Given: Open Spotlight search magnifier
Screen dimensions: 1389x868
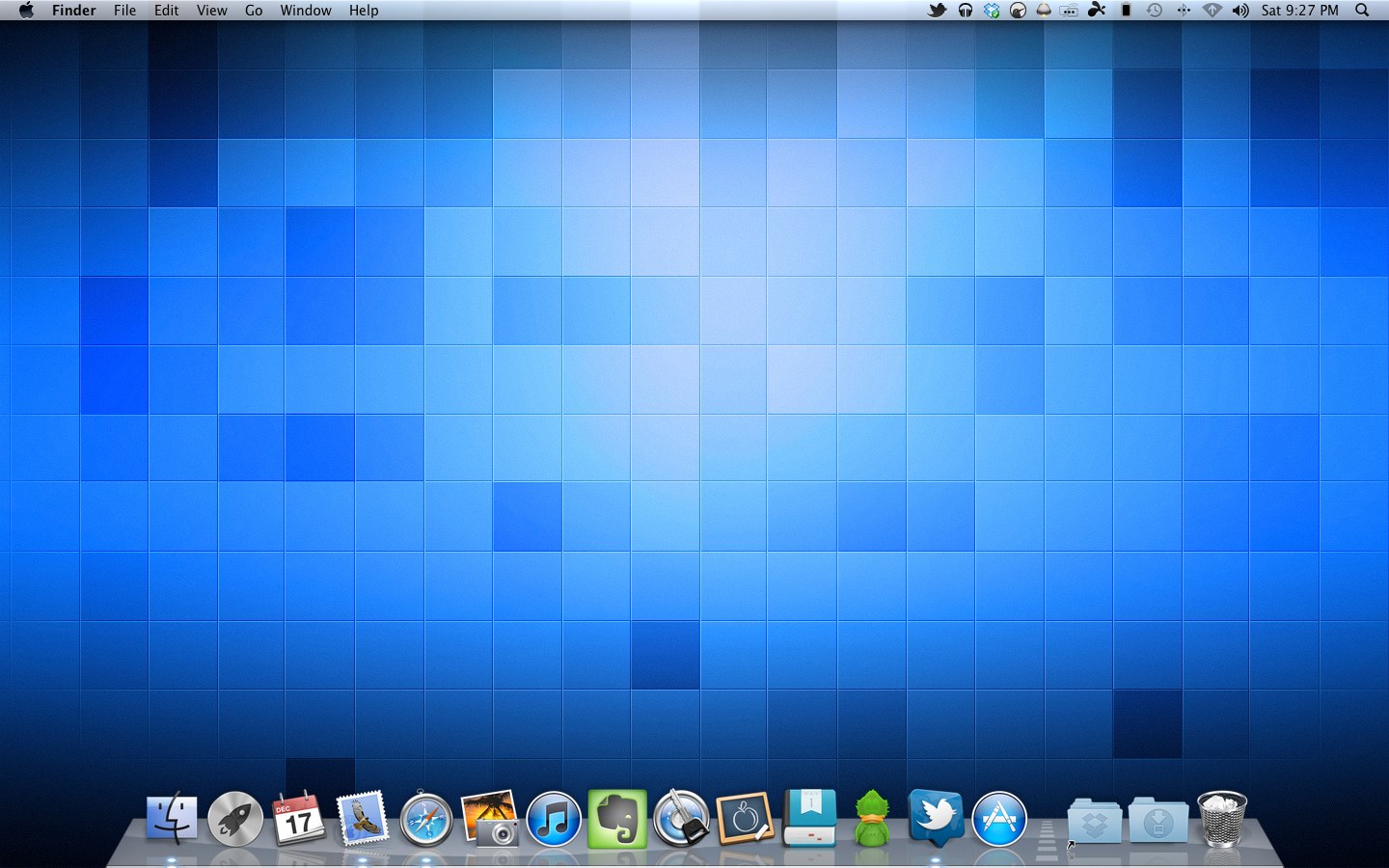Looking at the screenshot, I should click(1362, 10).
